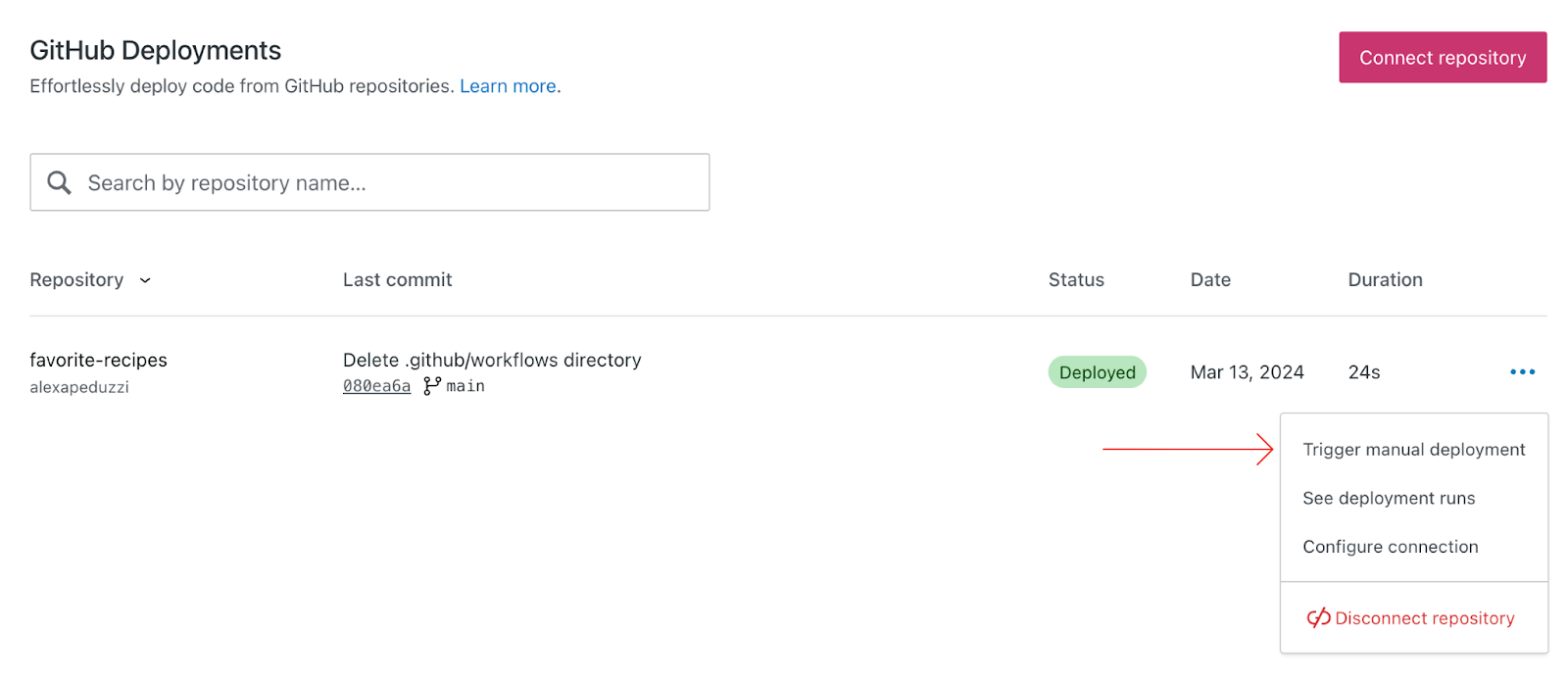
Task: Open Configure connection menu entry
Action: click(1390, 547)
